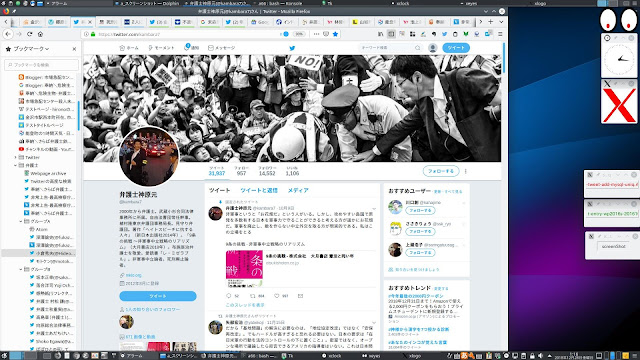Show this thread (このスレッドを表示)

(x=245, y=305)
